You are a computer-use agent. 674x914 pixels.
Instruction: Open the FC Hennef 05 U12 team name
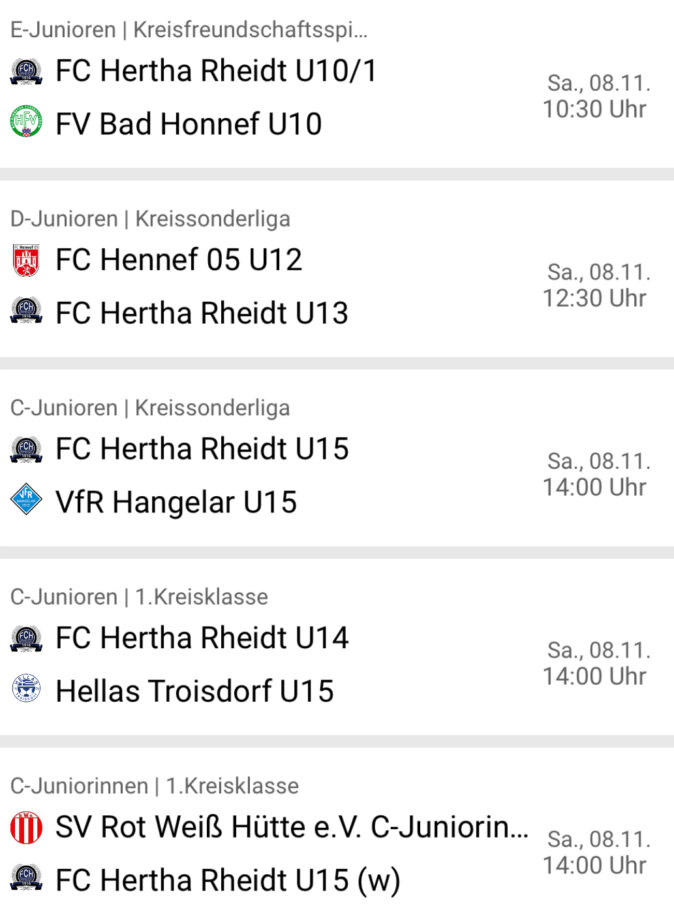pyautogui.click(x=179, y=260)
